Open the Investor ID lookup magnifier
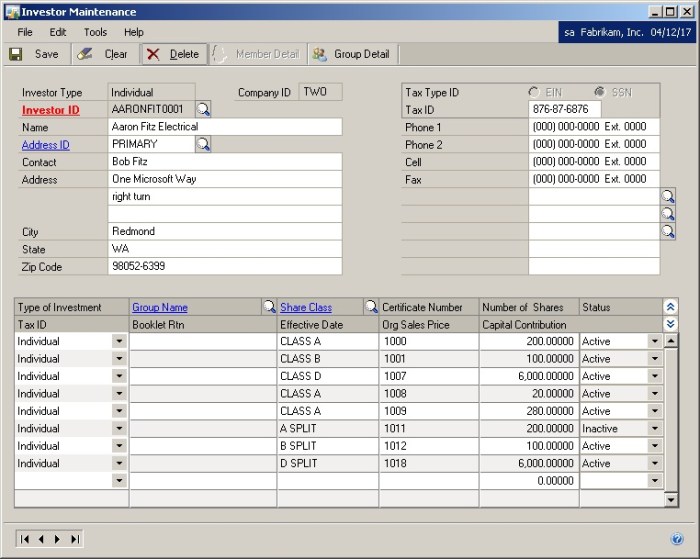 [203, 109]
